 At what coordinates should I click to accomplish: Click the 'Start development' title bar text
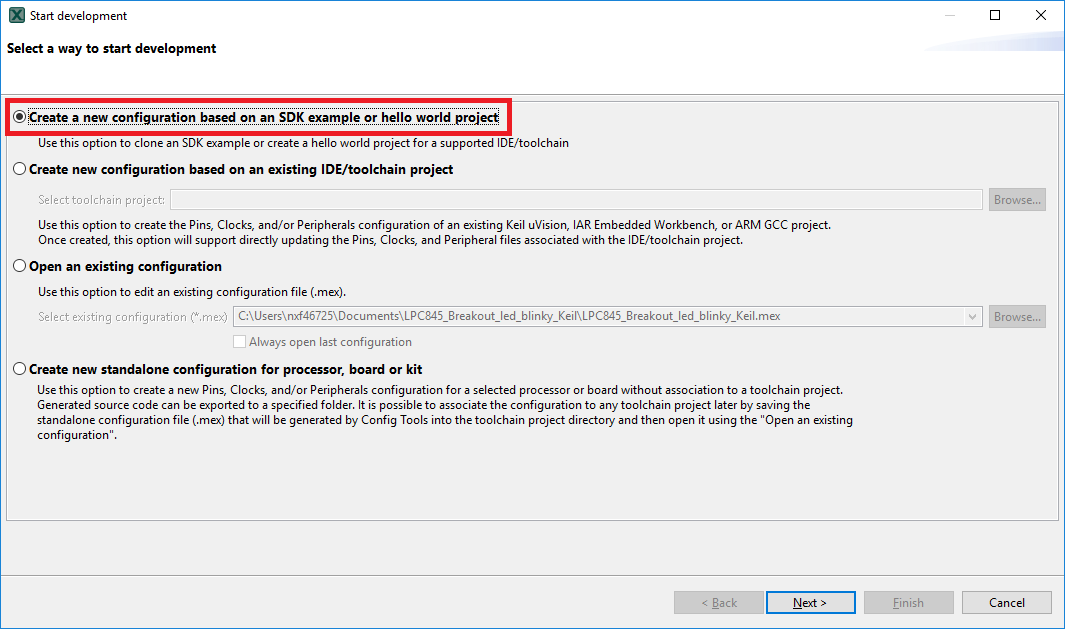(79, 16)
